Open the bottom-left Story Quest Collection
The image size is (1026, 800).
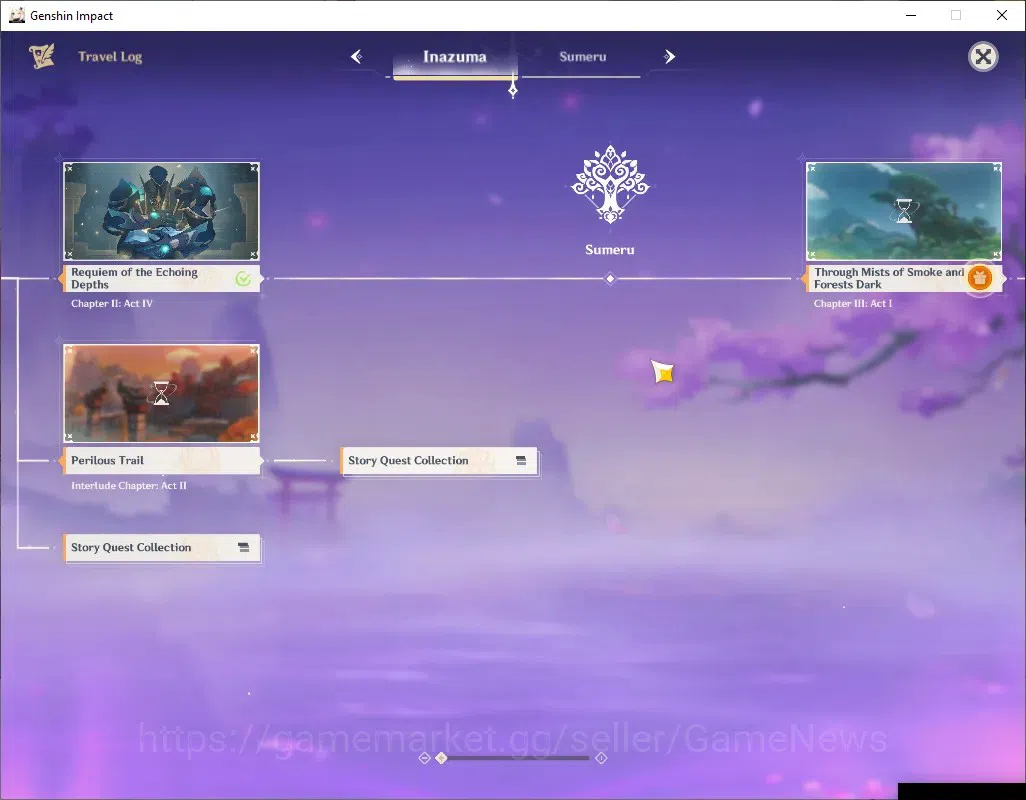click(x=162, y=548)
